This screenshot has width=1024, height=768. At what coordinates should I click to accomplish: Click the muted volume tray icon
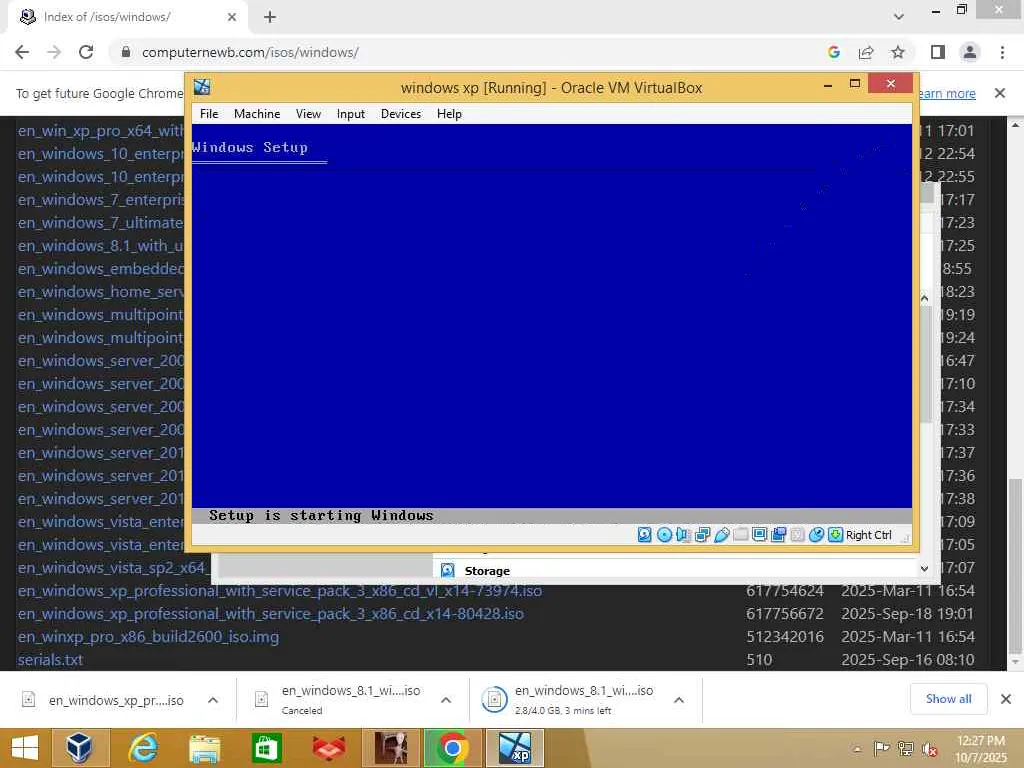929,749
